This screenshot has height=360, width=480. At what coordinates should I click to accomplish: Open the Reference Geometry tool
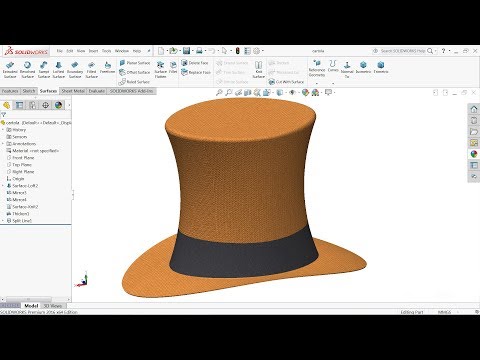click(x=317, y=68)
